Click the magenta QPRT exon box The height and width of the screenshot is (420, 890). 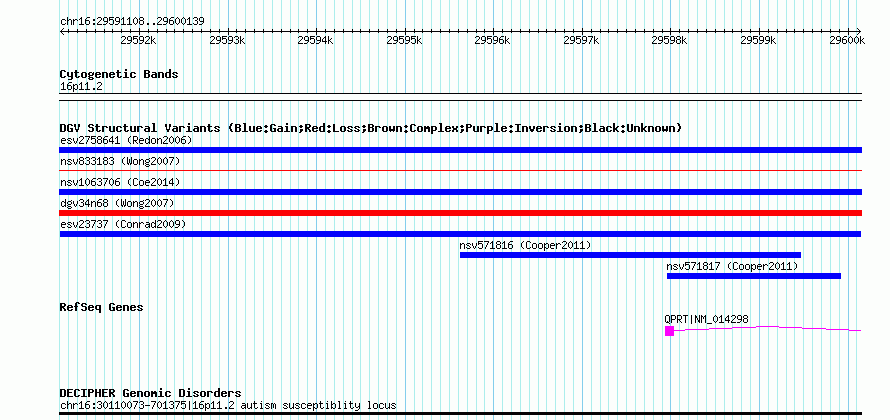point(669,331)
